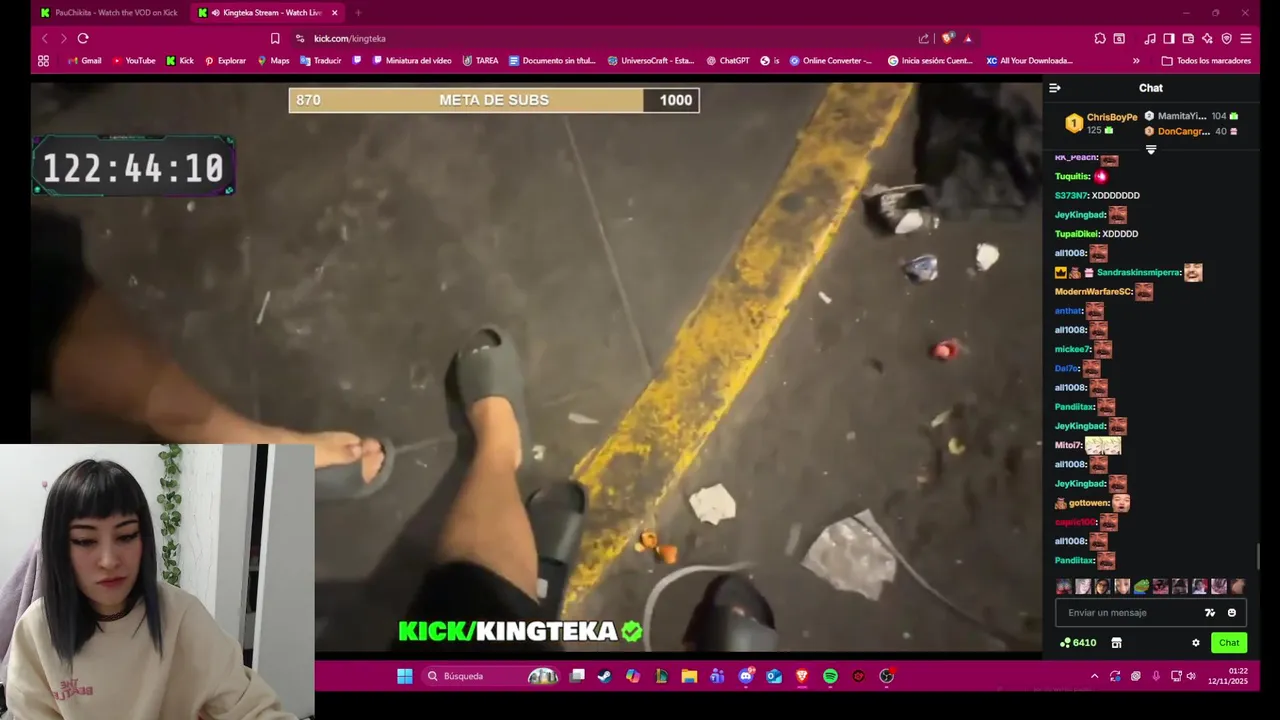Open the chat emote picker smiley

[x=1232, y=613]
